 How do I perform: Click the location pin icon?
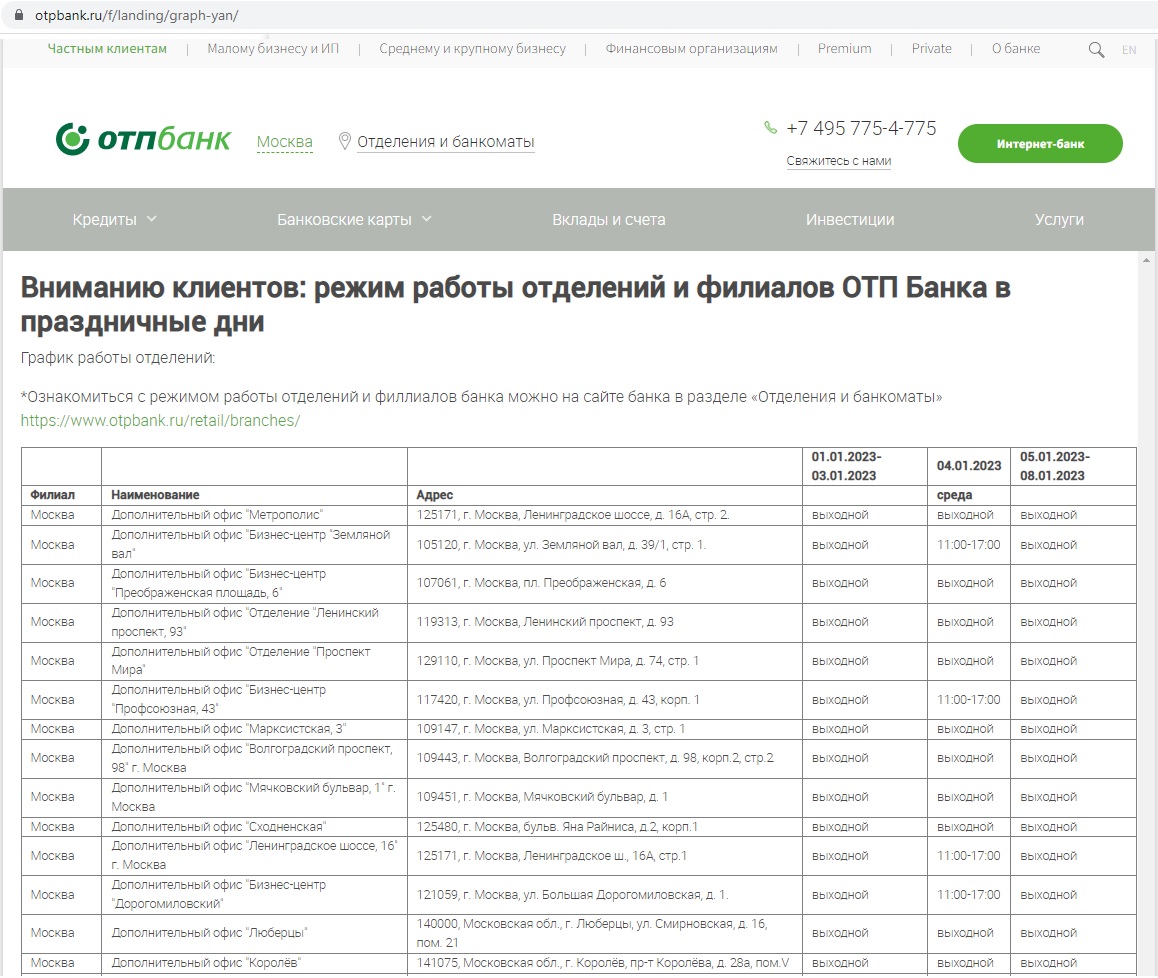344,141
